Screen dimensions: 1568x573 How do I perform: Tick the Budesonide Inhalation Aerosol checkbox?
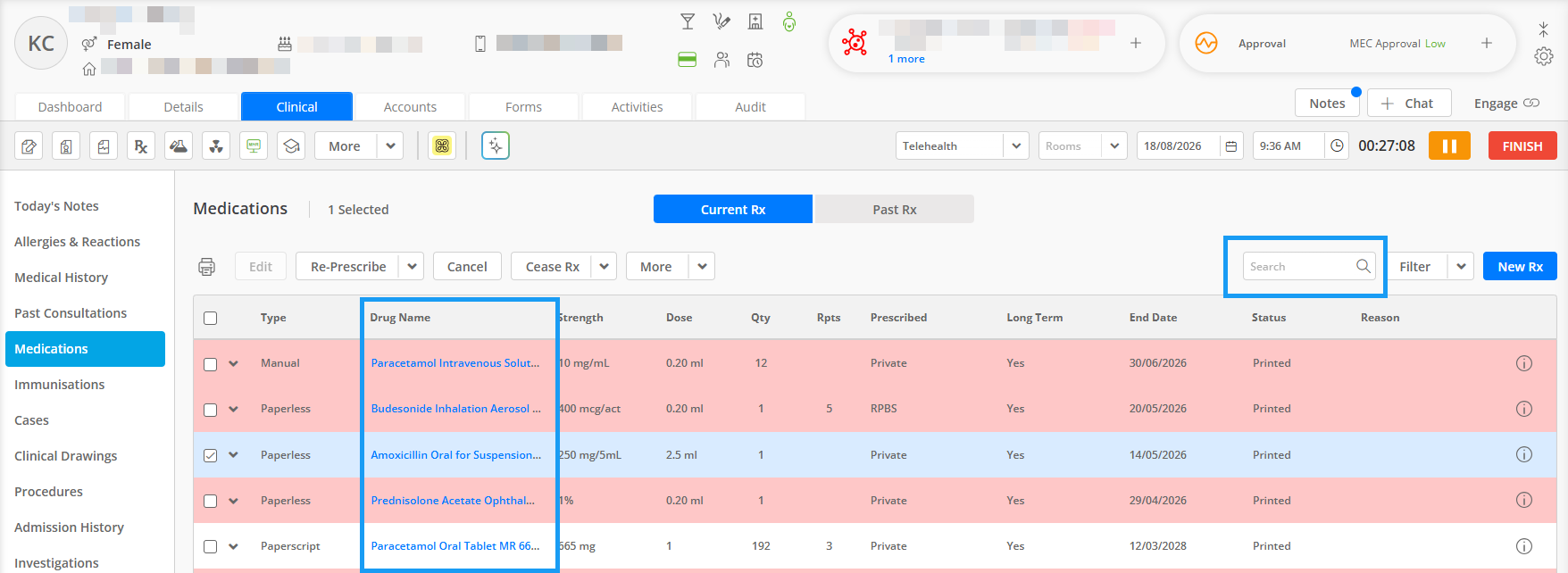click(x=211, y=410)
